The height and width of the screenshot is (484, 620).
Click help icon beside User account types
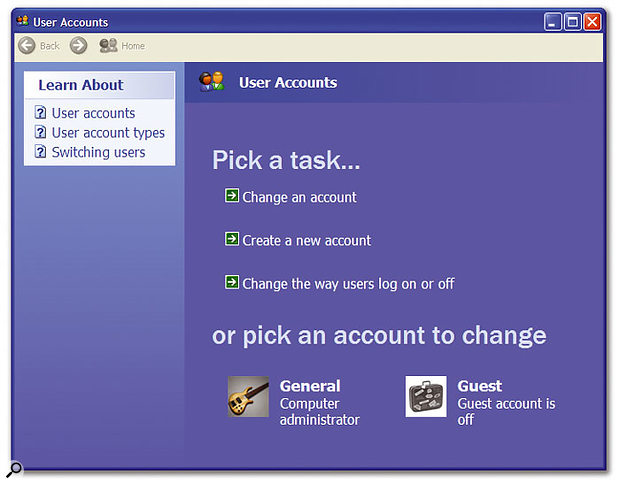click(x=40, y=132)
